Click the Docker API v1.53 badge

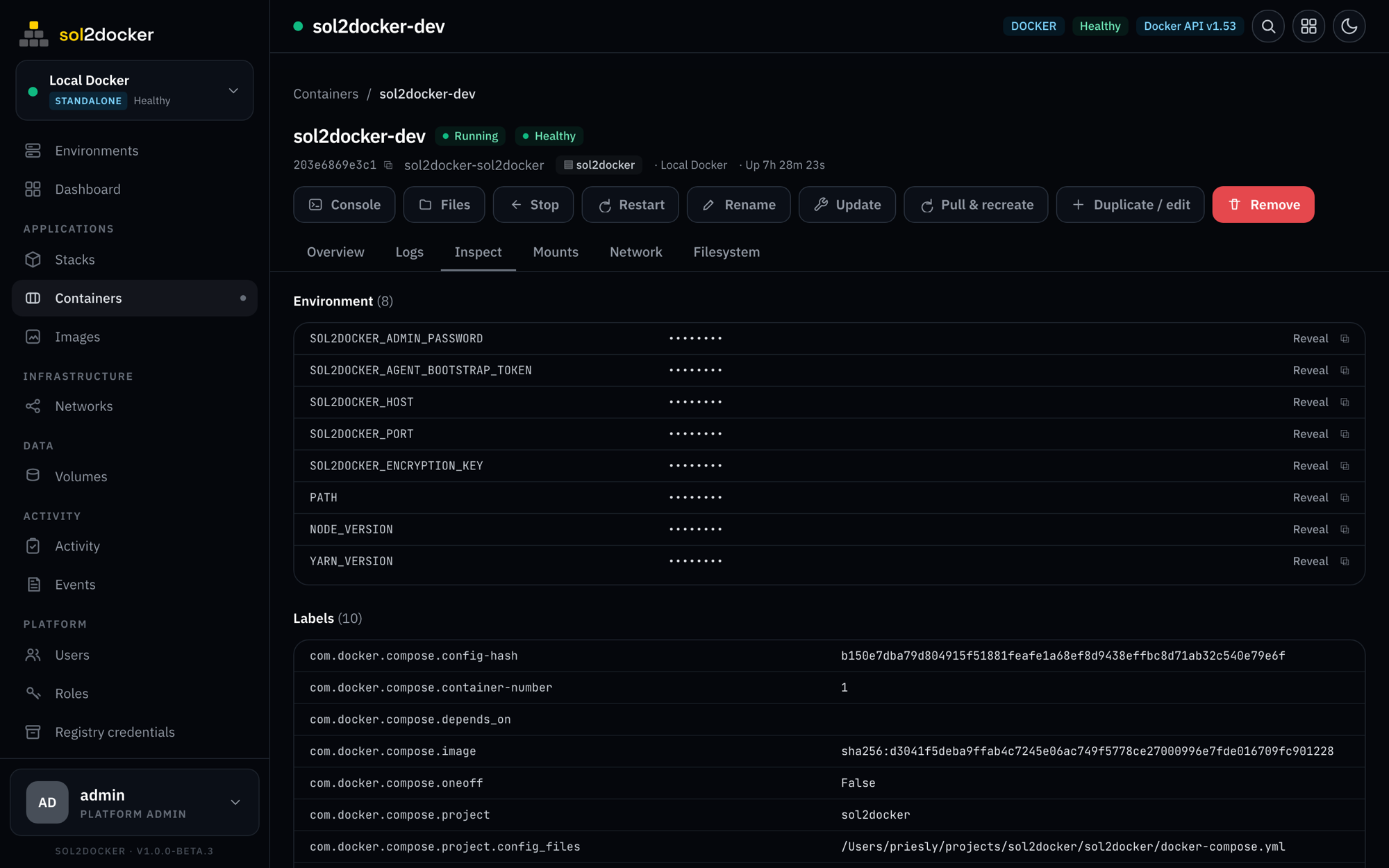[x=1190, y=26]
